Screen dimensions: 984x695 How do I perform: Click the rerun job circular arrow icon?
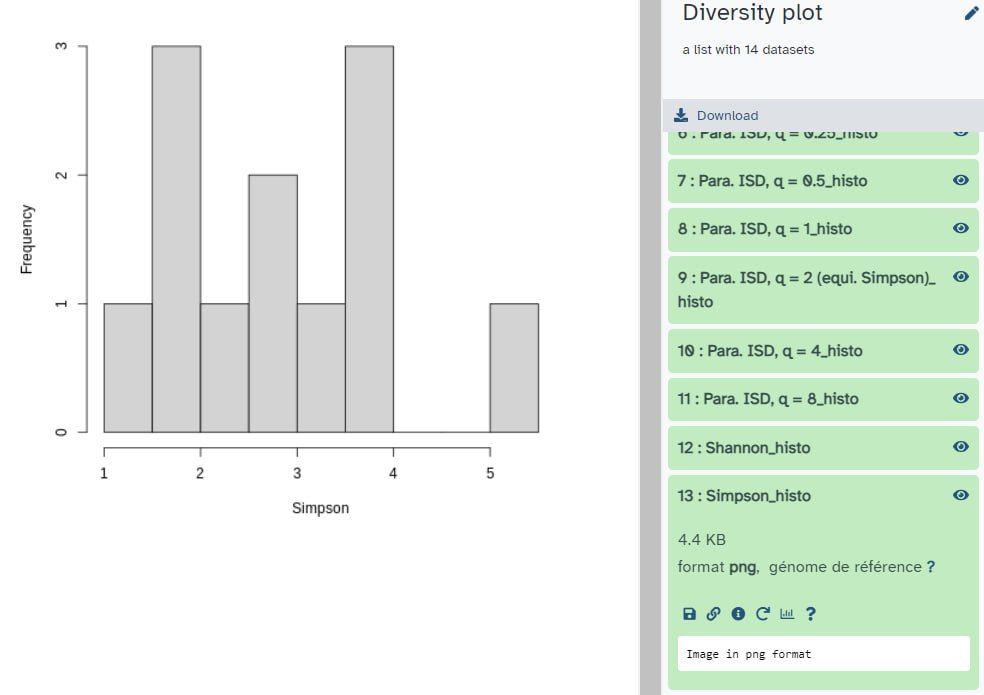pyautogui.click(x=762, y=613)
